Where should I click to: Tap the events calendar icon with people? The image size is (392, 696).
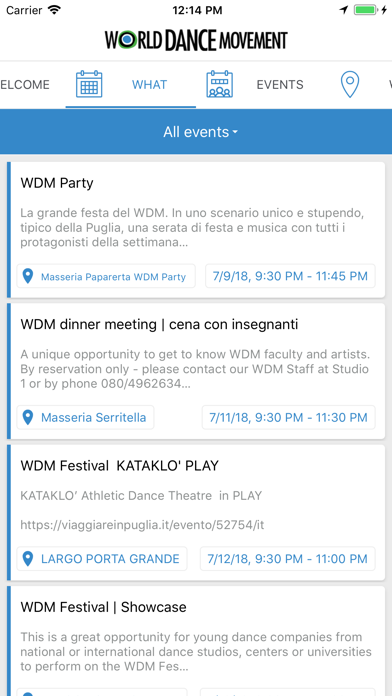pos(220,84)
